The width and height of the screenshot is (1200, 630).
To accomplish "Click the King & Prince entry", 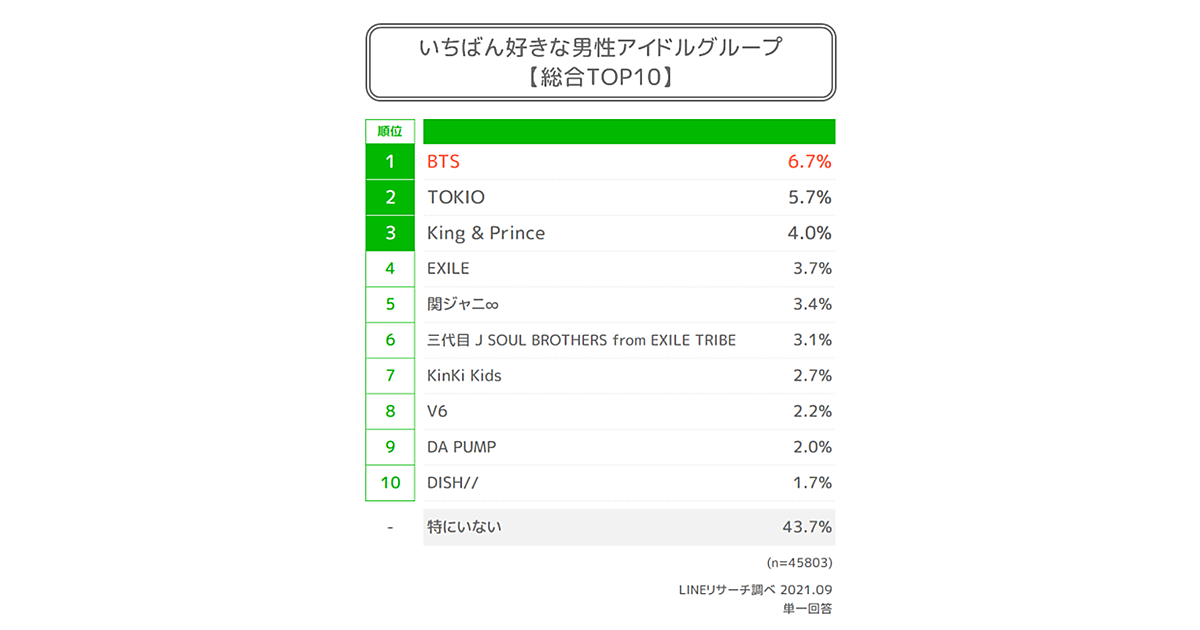I will click(486, 233).
